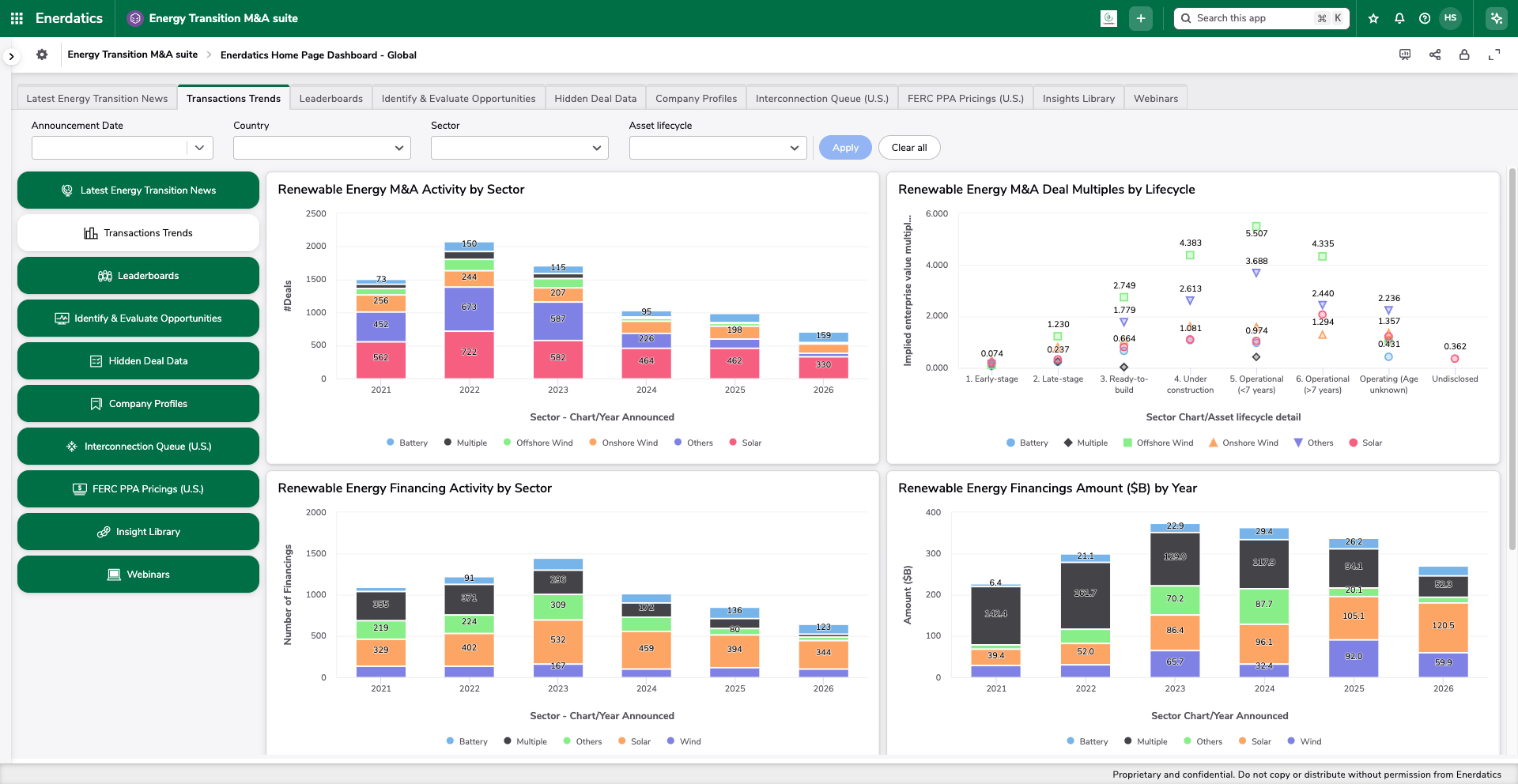Open the app launcher grid icon
This screenshot has width=1518, height=784.
[x=17, y=18]
